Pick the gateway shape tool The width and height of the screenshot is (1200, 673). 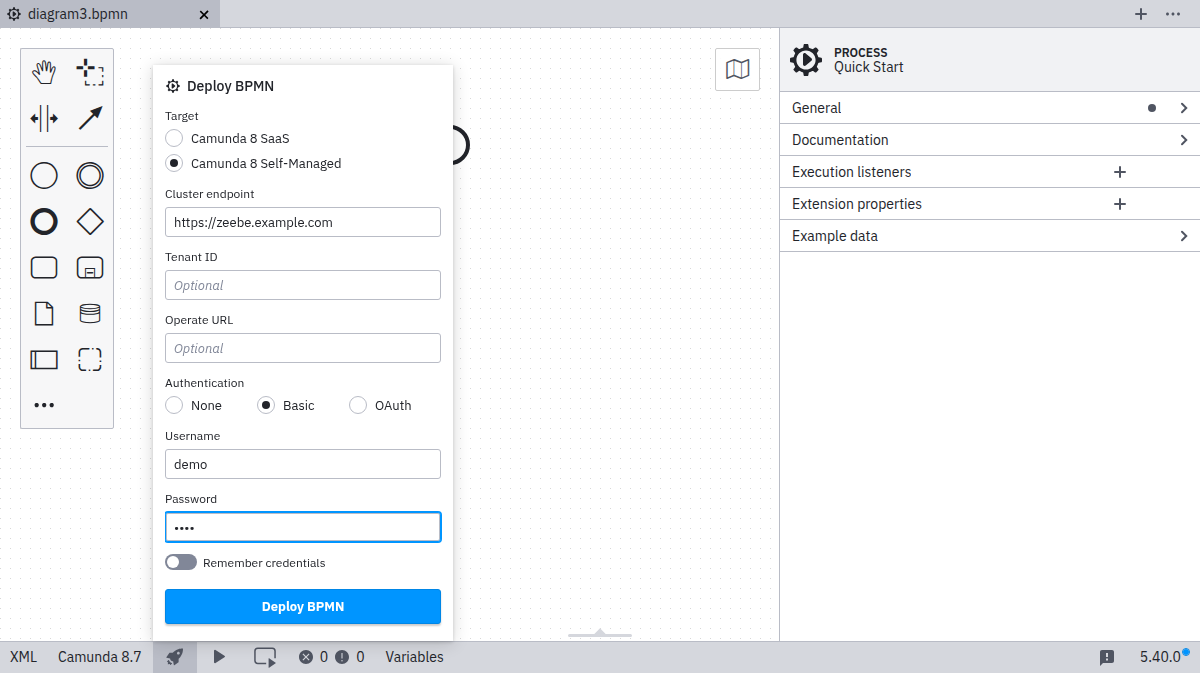coord(90,221)
